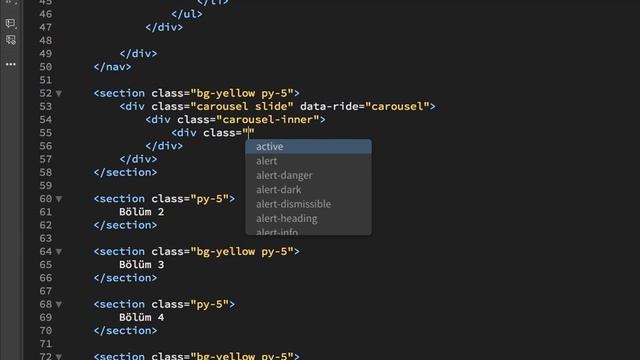This screenshot has width=640, height=360.
Task: Click "bg-yellow py-5" string on line 64
Action: point(242,252)
